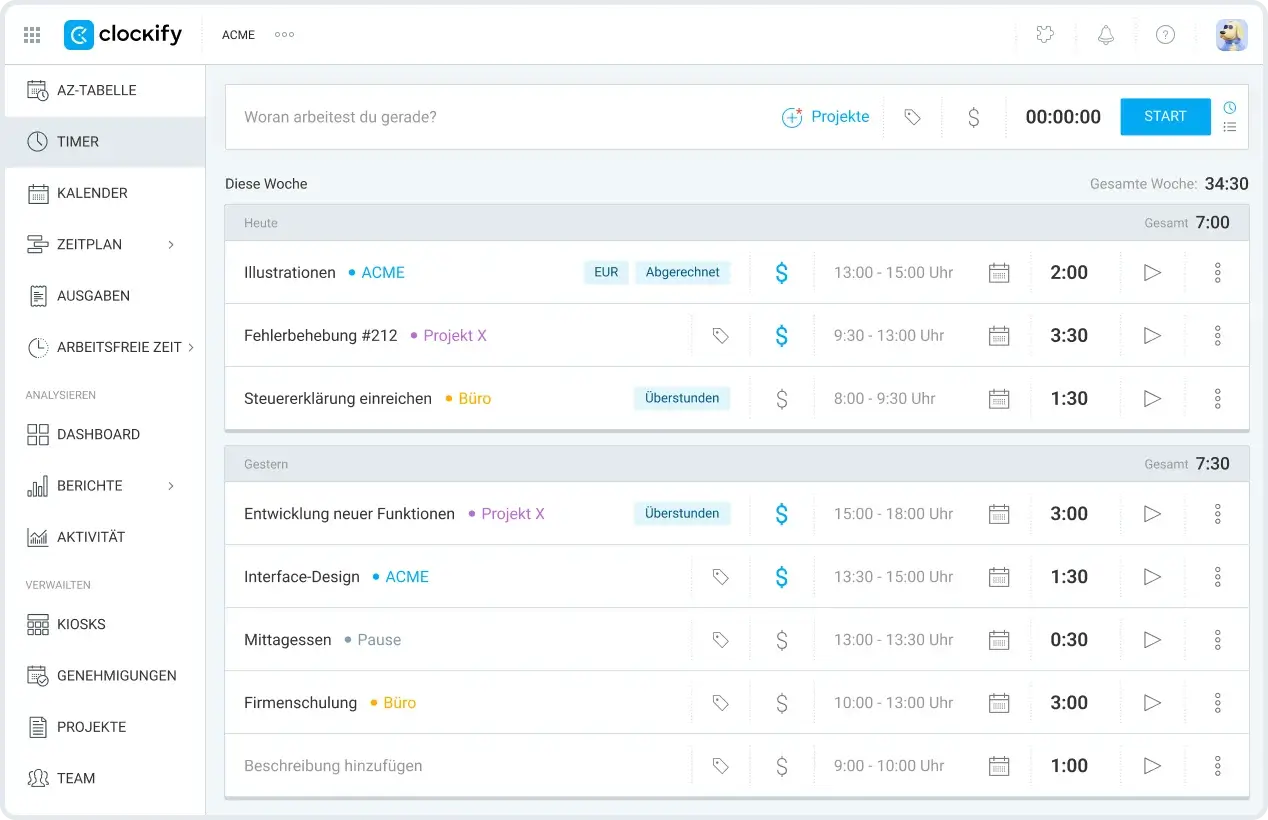Expand the Berichte sidebar submenu
The height and width of the screenshot is (820, 1268).
(171, 486)
